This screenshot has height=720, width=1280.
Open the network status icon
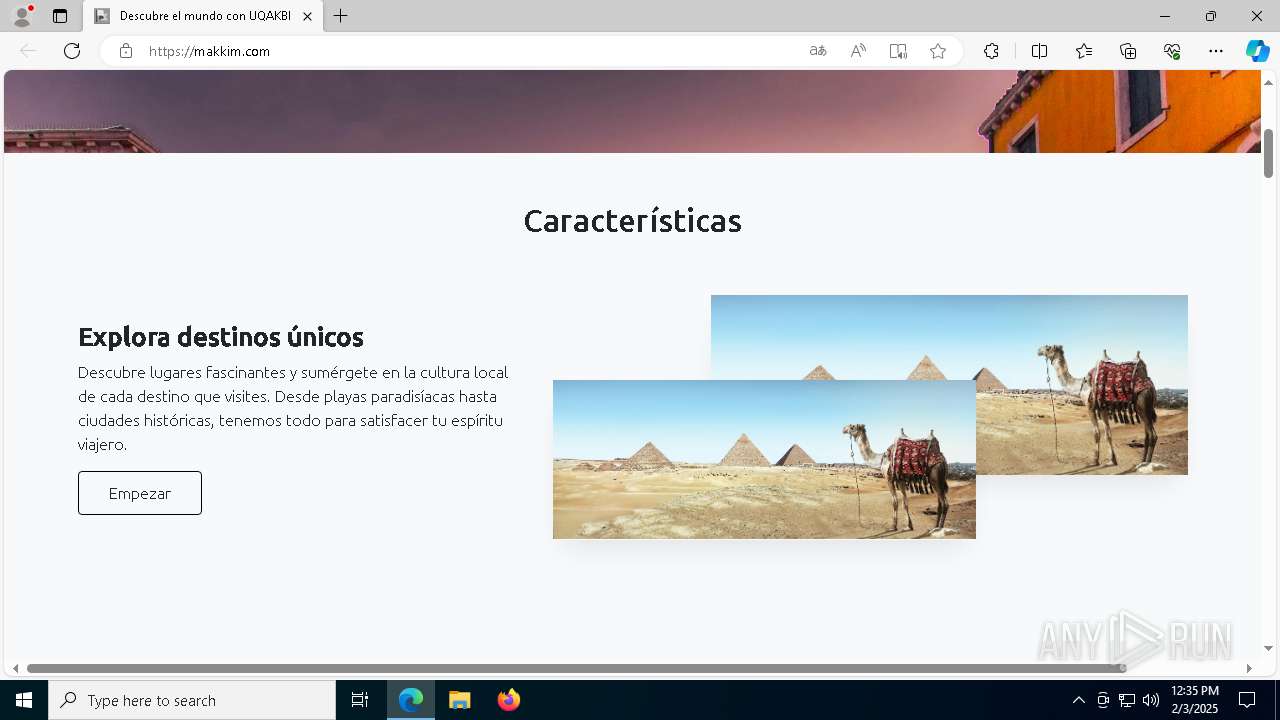[x=1127, y=700]
